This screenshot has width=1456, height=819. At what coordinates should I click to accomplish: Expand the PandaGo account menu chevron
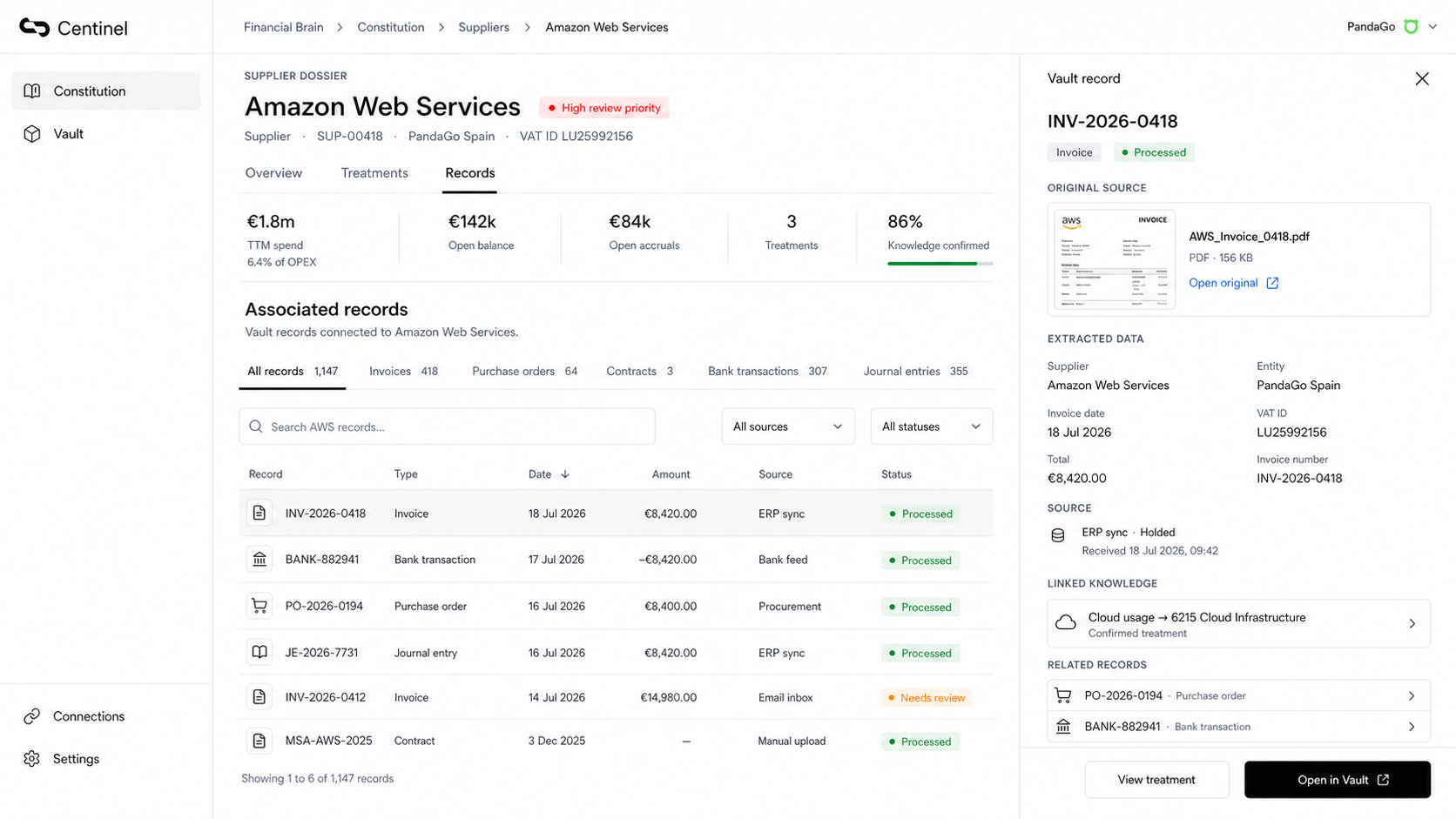1432,27
